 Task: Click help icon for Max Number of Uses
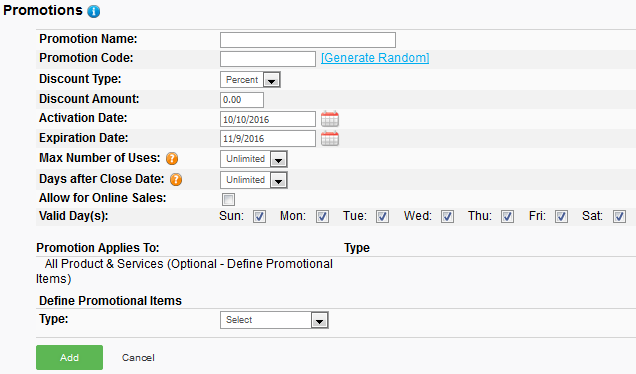pyautogui.click(x=172, y=158)
